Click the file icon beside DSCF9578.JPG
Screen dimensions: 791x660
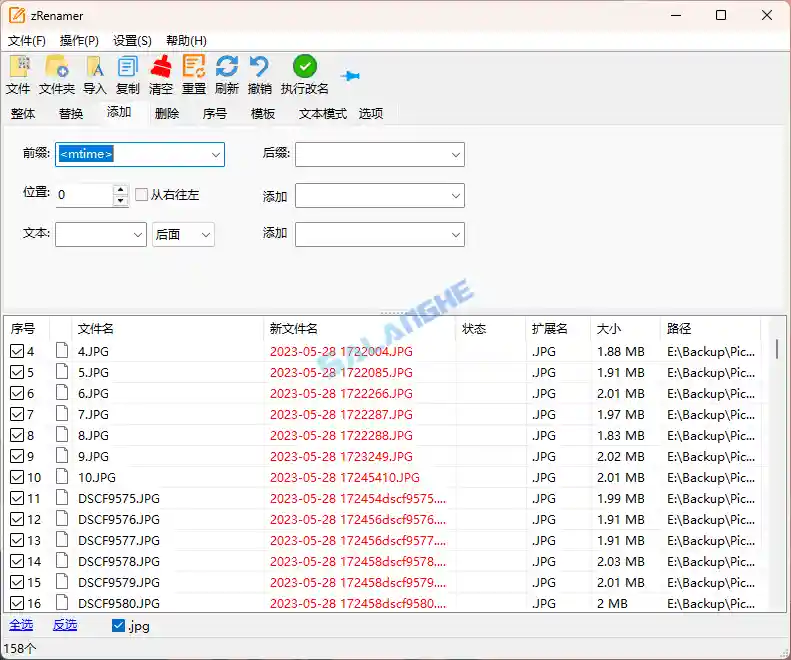coord(62,561)
